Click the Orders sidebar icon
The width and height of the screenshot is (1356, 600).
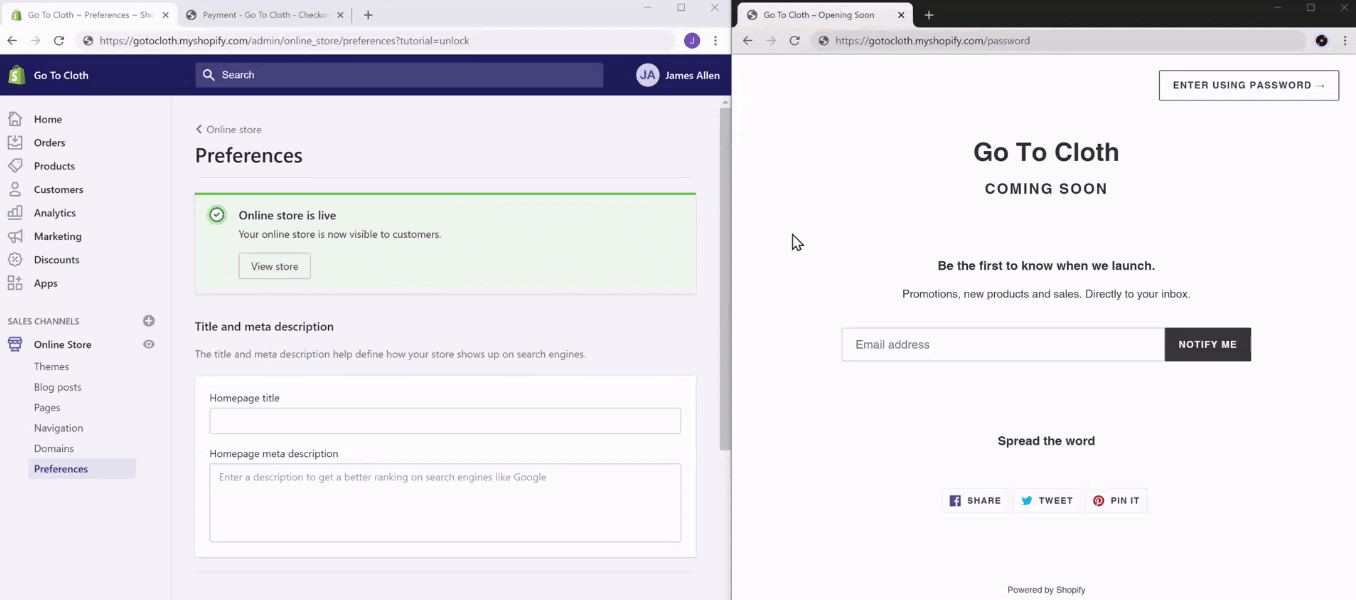(15, 143)
